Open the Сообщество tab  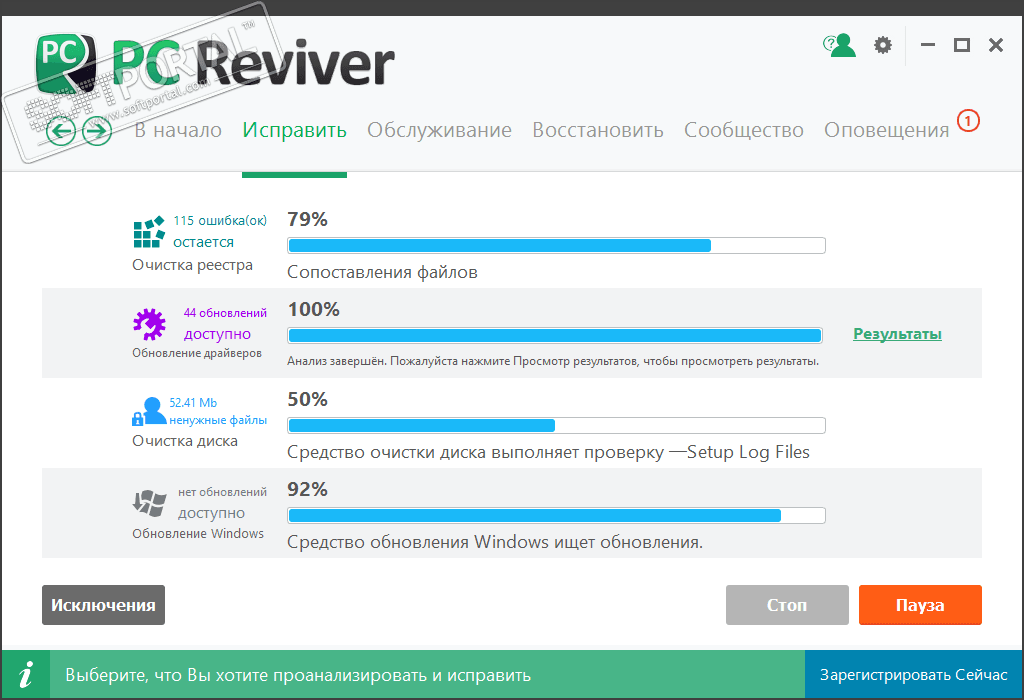(x=744, y=131)
